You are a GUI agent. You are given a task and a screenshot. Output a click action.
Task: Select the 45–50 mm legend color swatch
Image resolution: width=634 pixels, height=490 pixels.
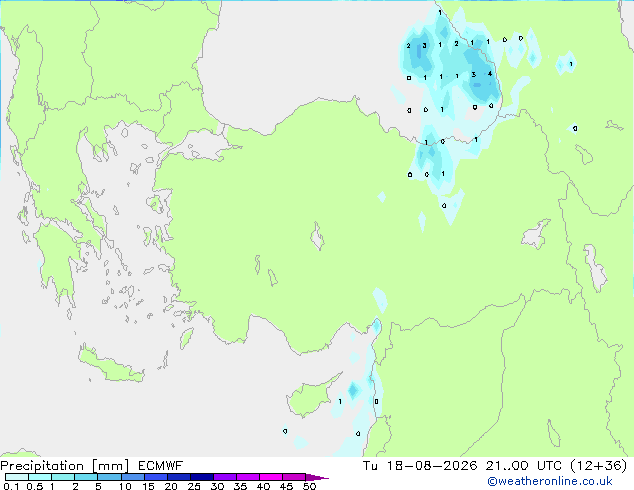pos(294,477)
